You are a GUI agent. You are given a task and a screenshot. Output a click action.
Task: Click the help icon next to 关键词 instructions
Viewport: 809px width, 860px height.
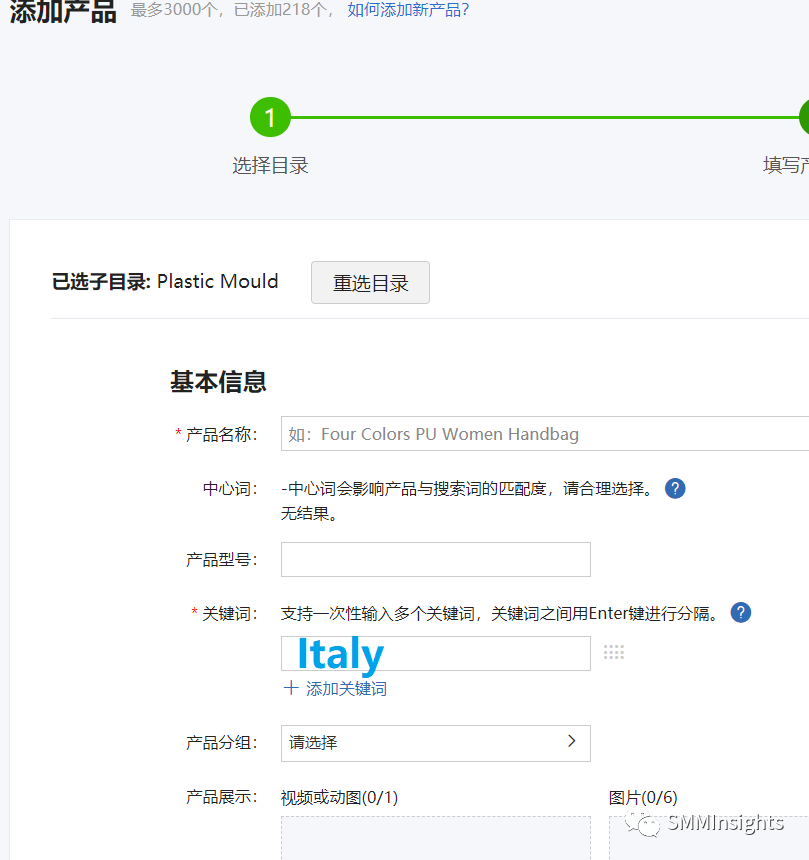(740, 613)
